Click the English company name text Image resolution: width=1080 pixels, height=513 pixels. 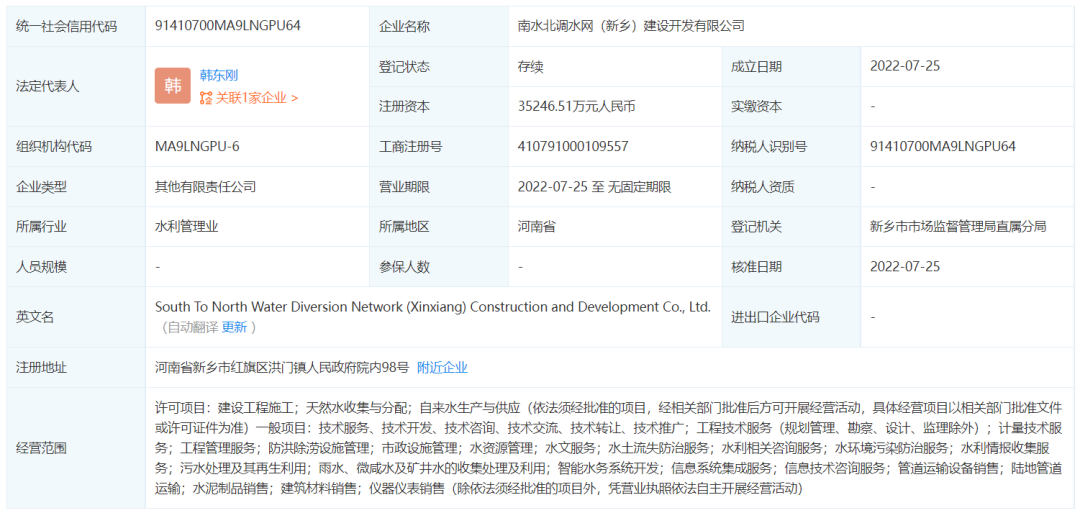pyautogui.click(x=432, y=307)
